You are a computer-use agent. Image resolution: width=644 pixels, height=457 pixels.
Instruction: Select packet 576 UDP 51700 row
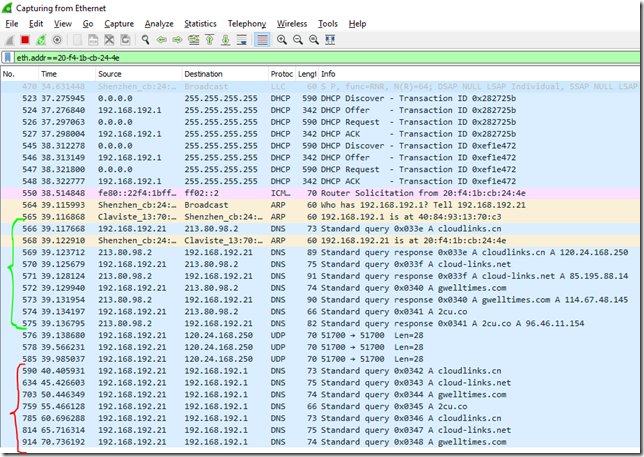320,335
